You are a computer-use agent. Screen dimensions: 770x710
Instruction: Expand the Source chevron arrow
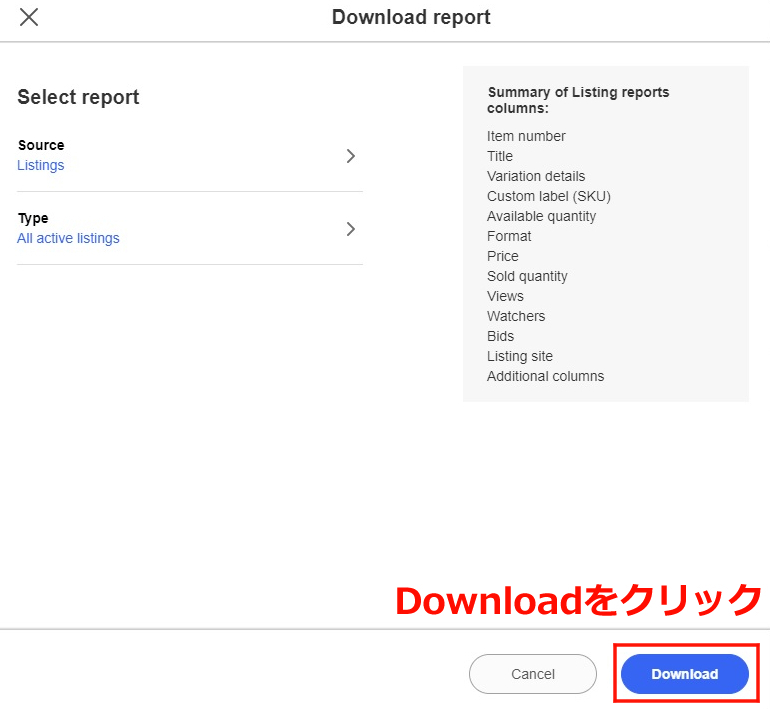click(351, 156)
